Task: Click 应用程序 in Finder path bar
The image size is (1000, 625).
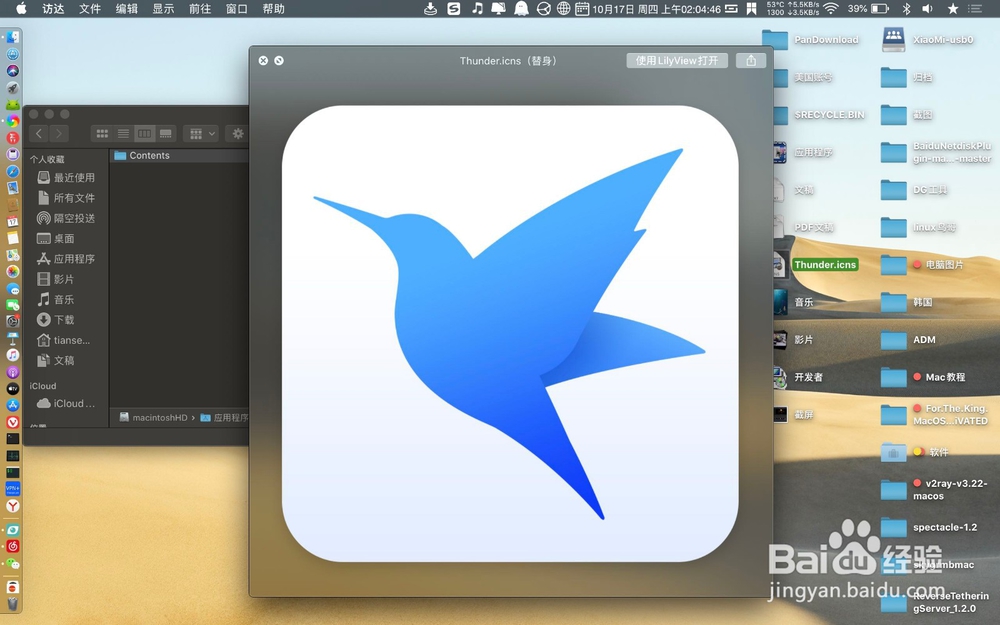Action: click(x=224, y=418)
